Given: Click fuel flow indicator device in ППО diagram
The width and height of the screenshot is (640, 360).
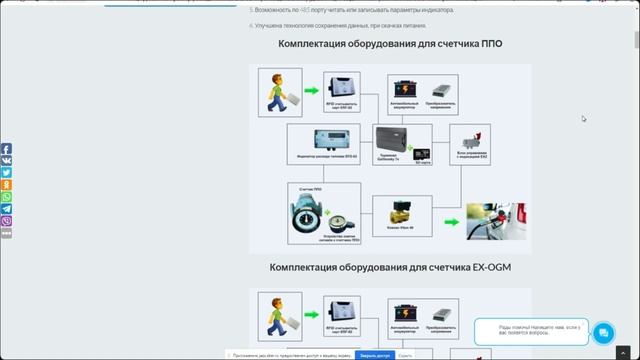Looking at the screenshot, I should 332,140.
